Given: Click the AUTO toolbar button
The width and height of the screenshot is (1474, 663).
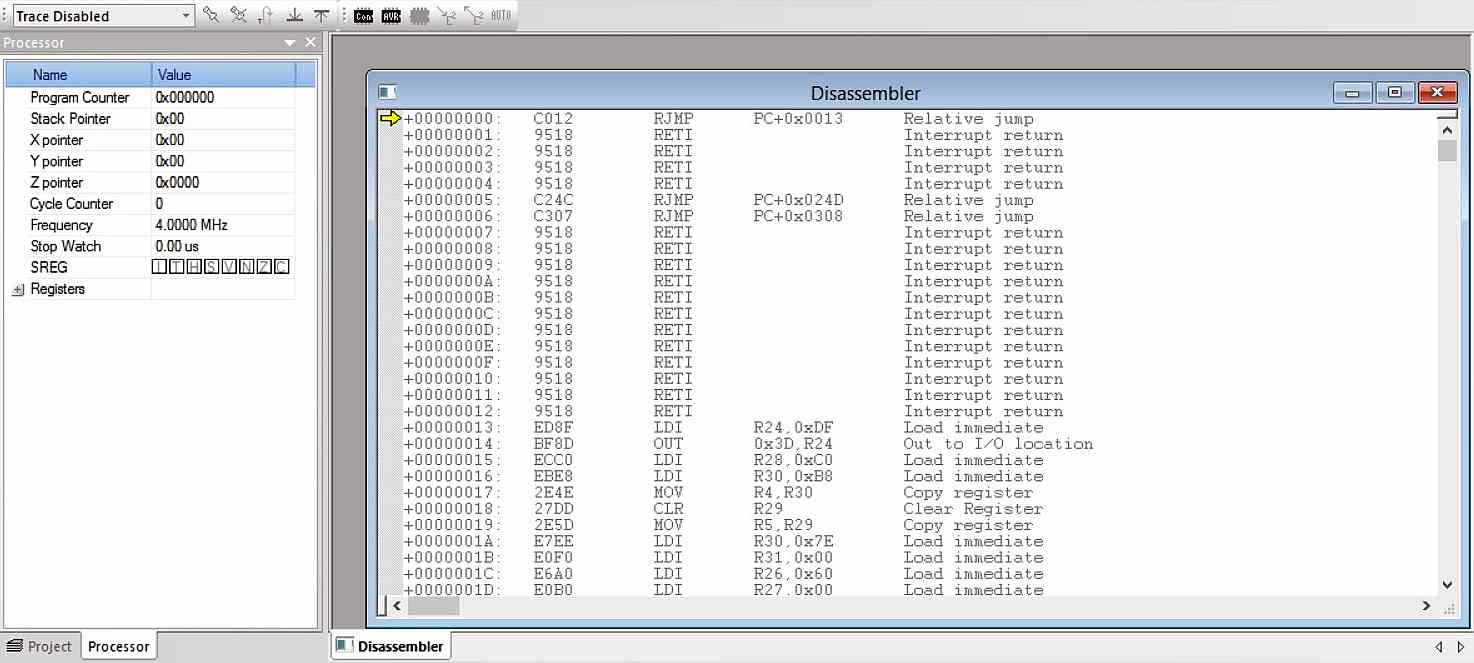Looking at the screenshot, I should click(x=501, y=15).
